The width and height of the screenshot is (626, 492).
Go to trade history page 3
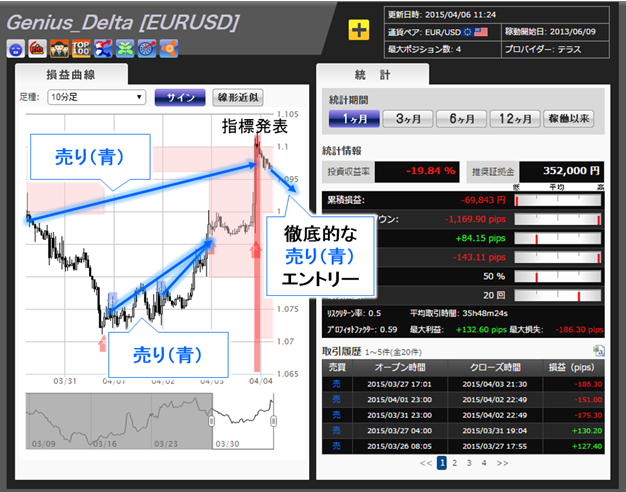click(x=469, y=463)
